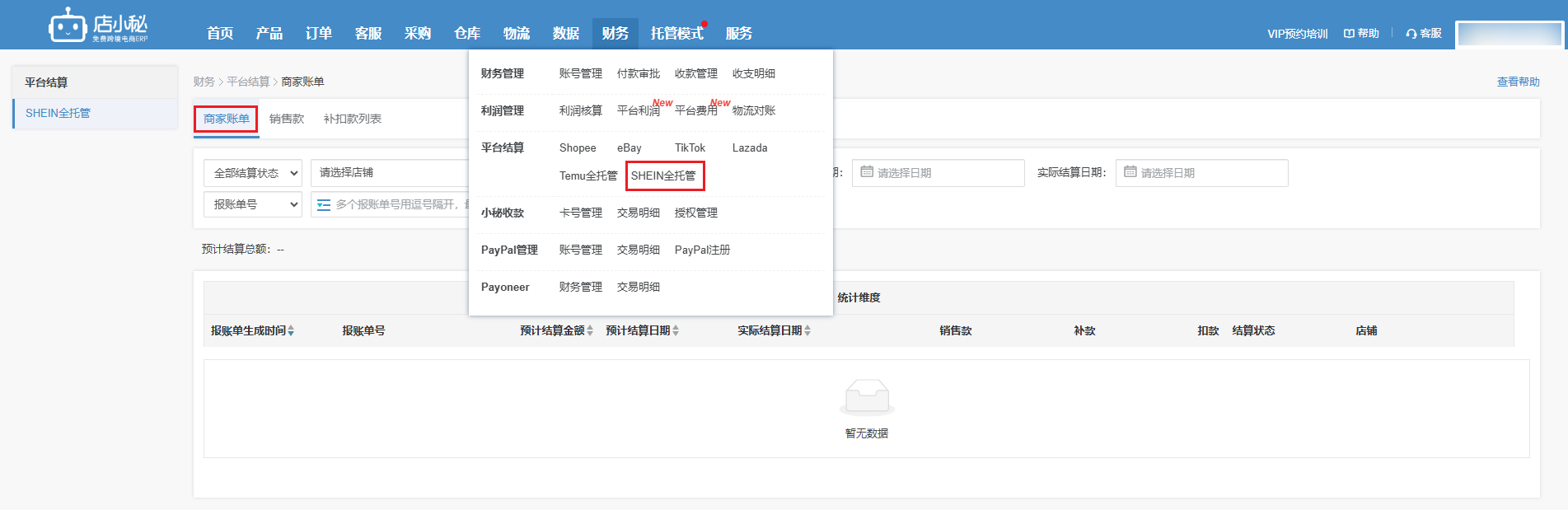Click the 帮助 book icon in header
Screen dimensions: 1568x510
[1349, 34]
